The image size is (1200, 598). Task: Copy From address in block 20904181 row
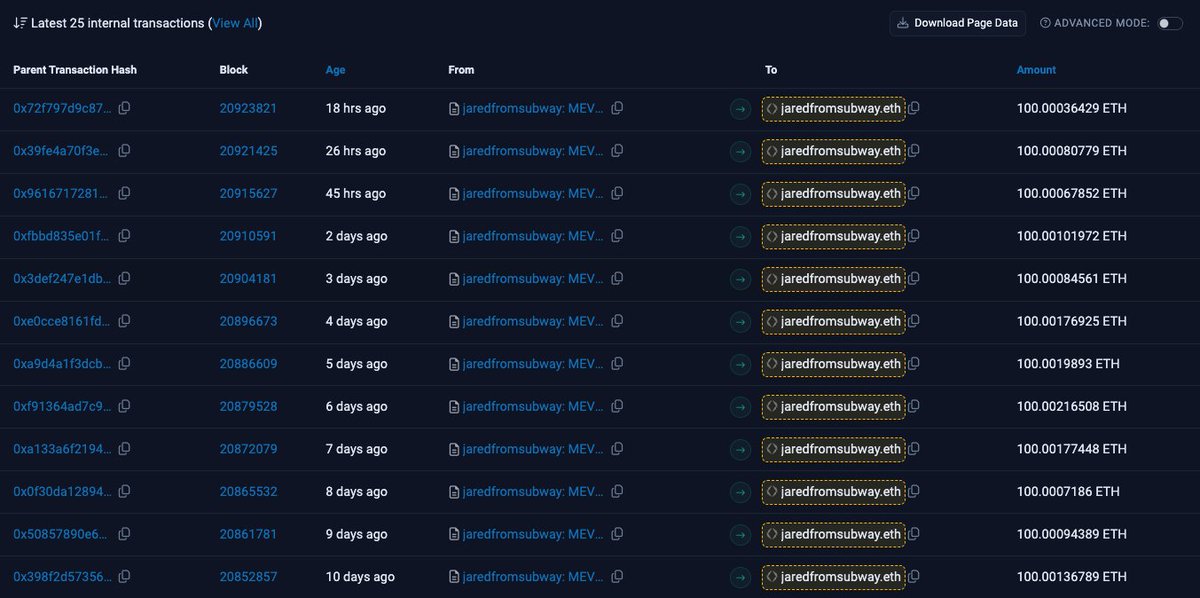[x=617, y=279]
